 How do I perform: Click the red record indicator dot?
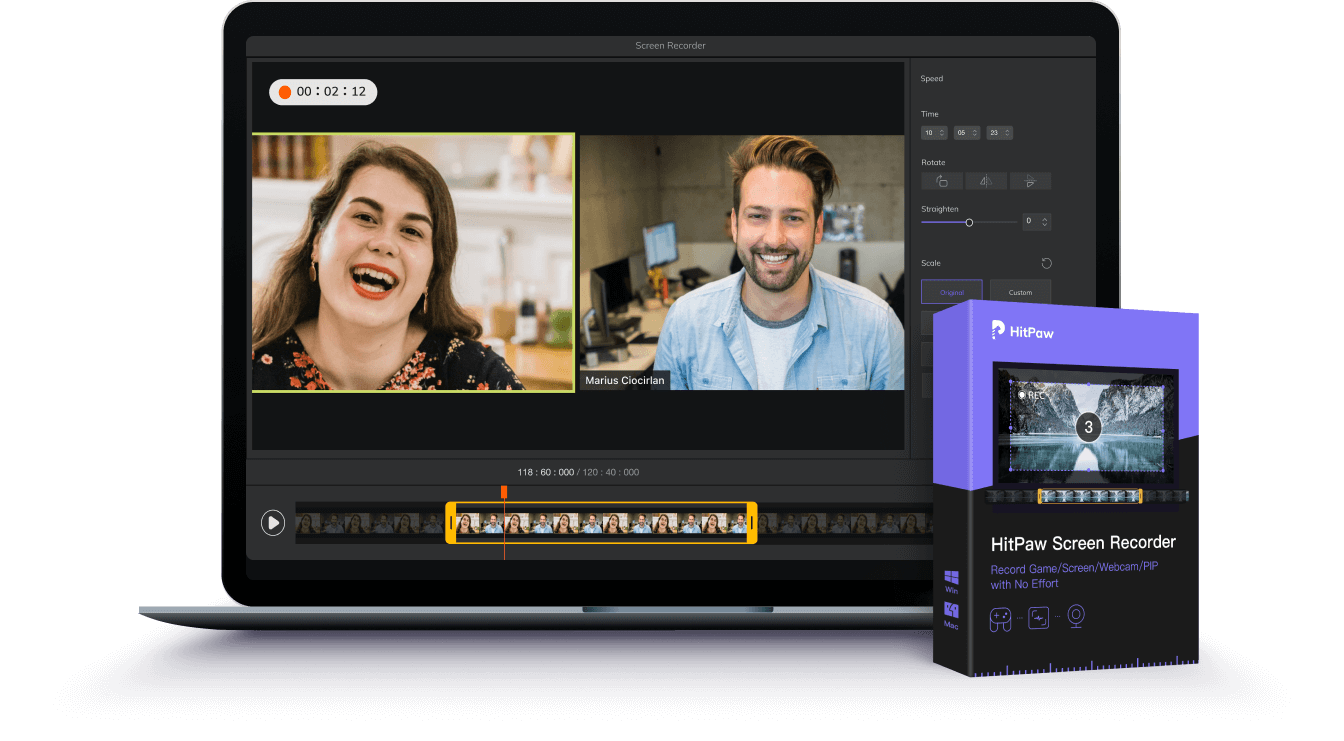(286, 91)
